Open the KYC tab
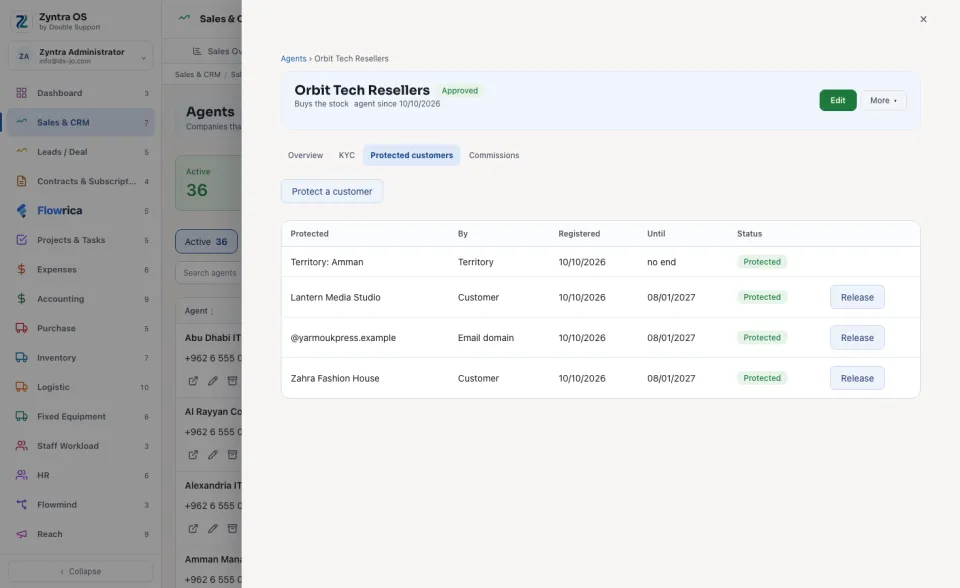 click(347, 156)
